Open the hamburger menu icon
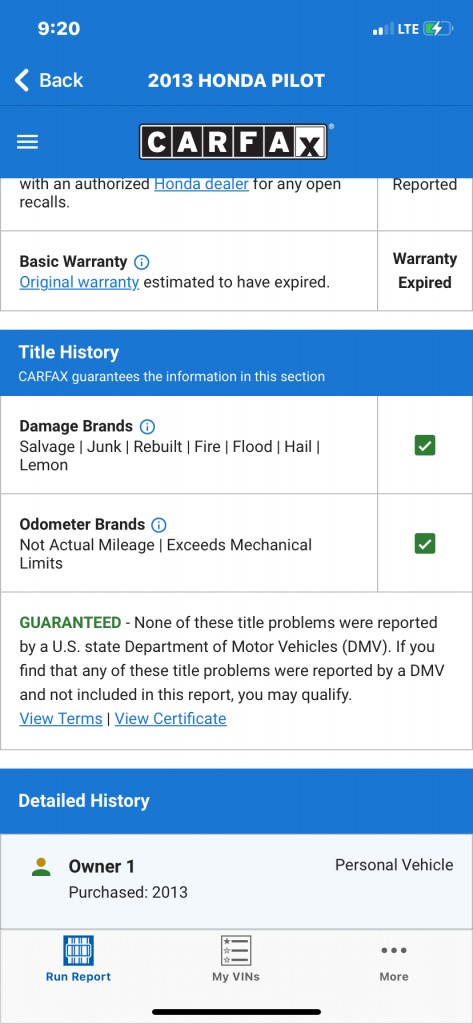Image resolution: width=473 pixels, height=1024 pixels. click(x=27, y=142)
